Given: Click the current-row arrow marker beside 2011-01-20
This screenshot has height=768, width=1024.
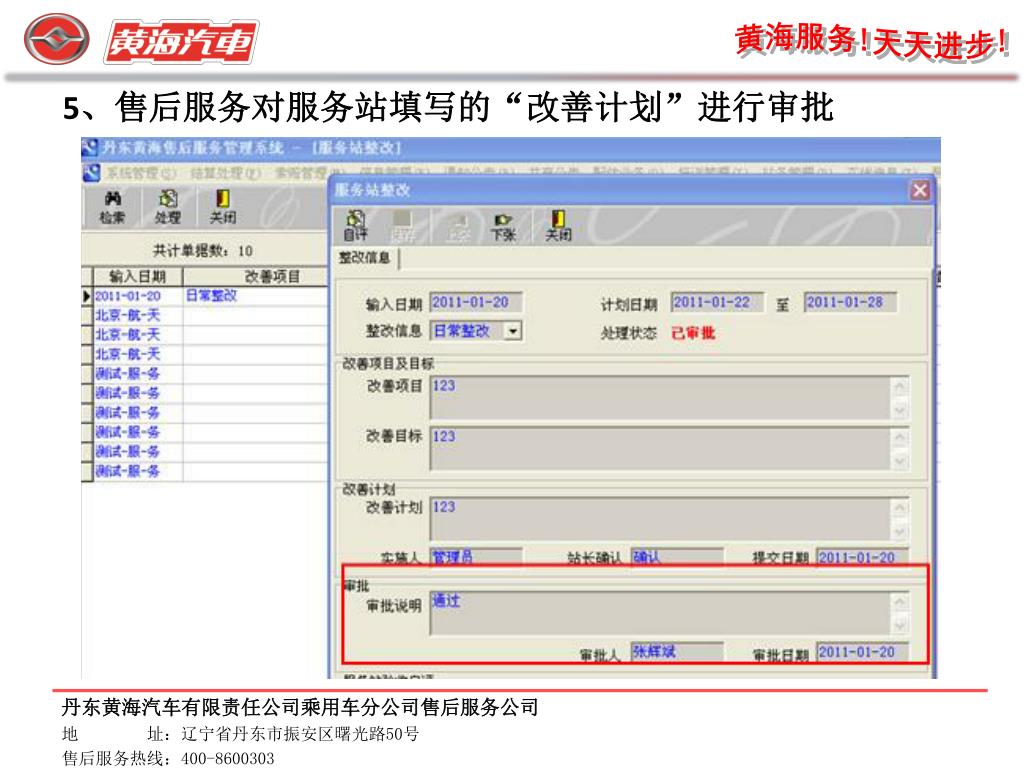Looking at the screenshot, I should 88,296.
